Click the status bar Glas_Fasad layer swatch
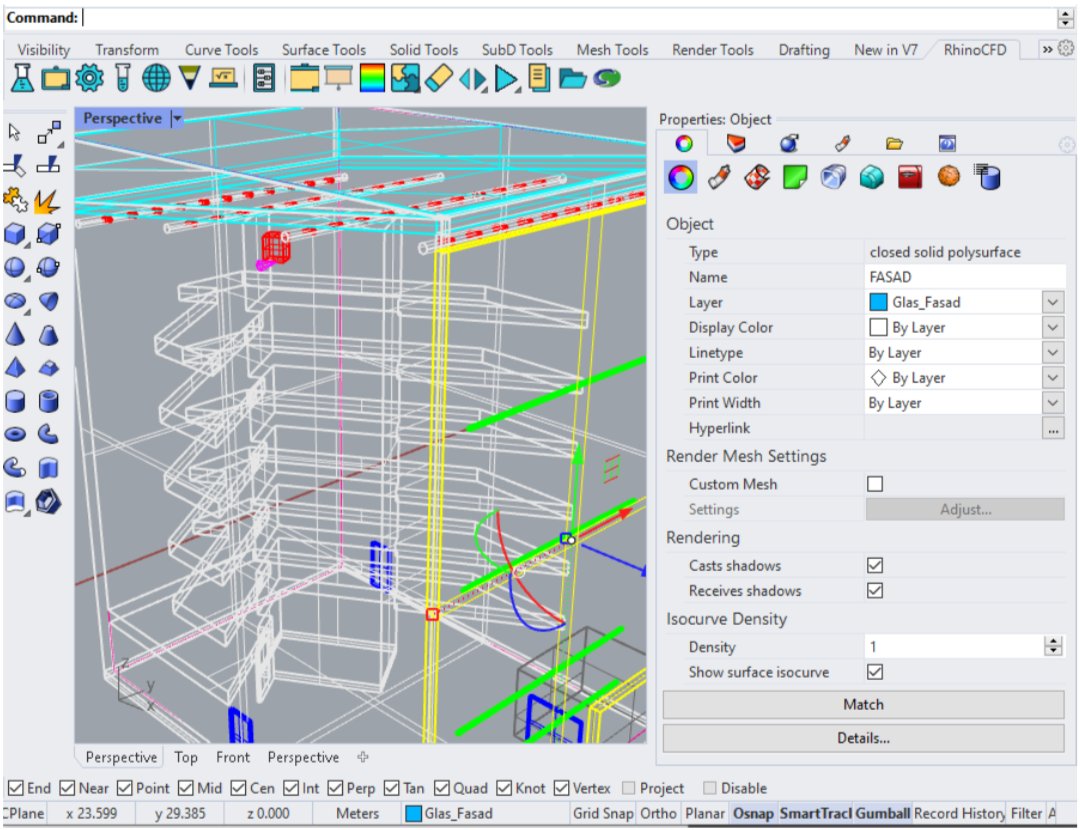This screenshot has width=1080, height=830. [413, 813]
